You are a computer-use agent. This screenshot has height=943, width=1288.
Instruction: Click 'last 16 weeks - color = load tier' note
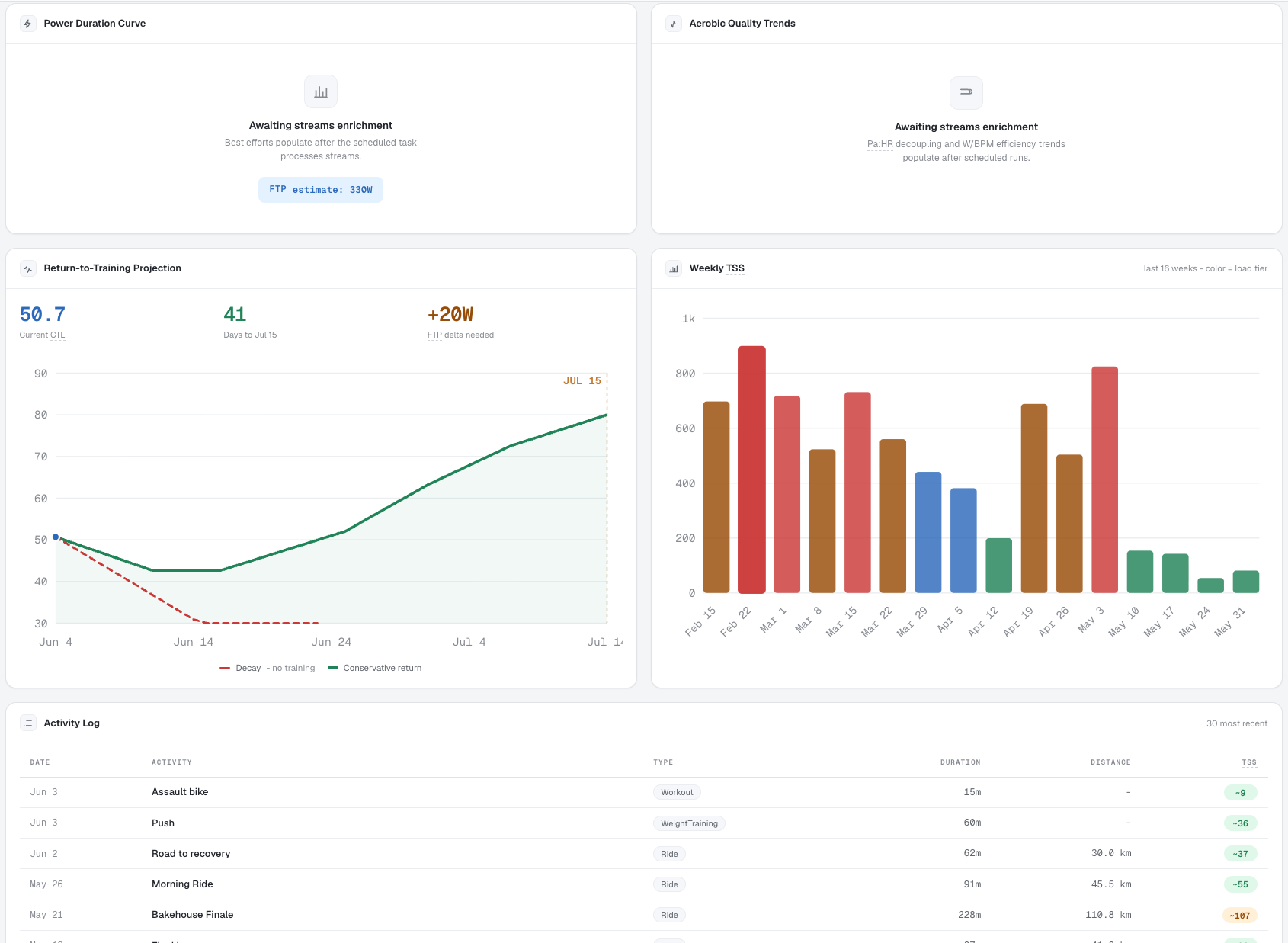click(1206, 268)
